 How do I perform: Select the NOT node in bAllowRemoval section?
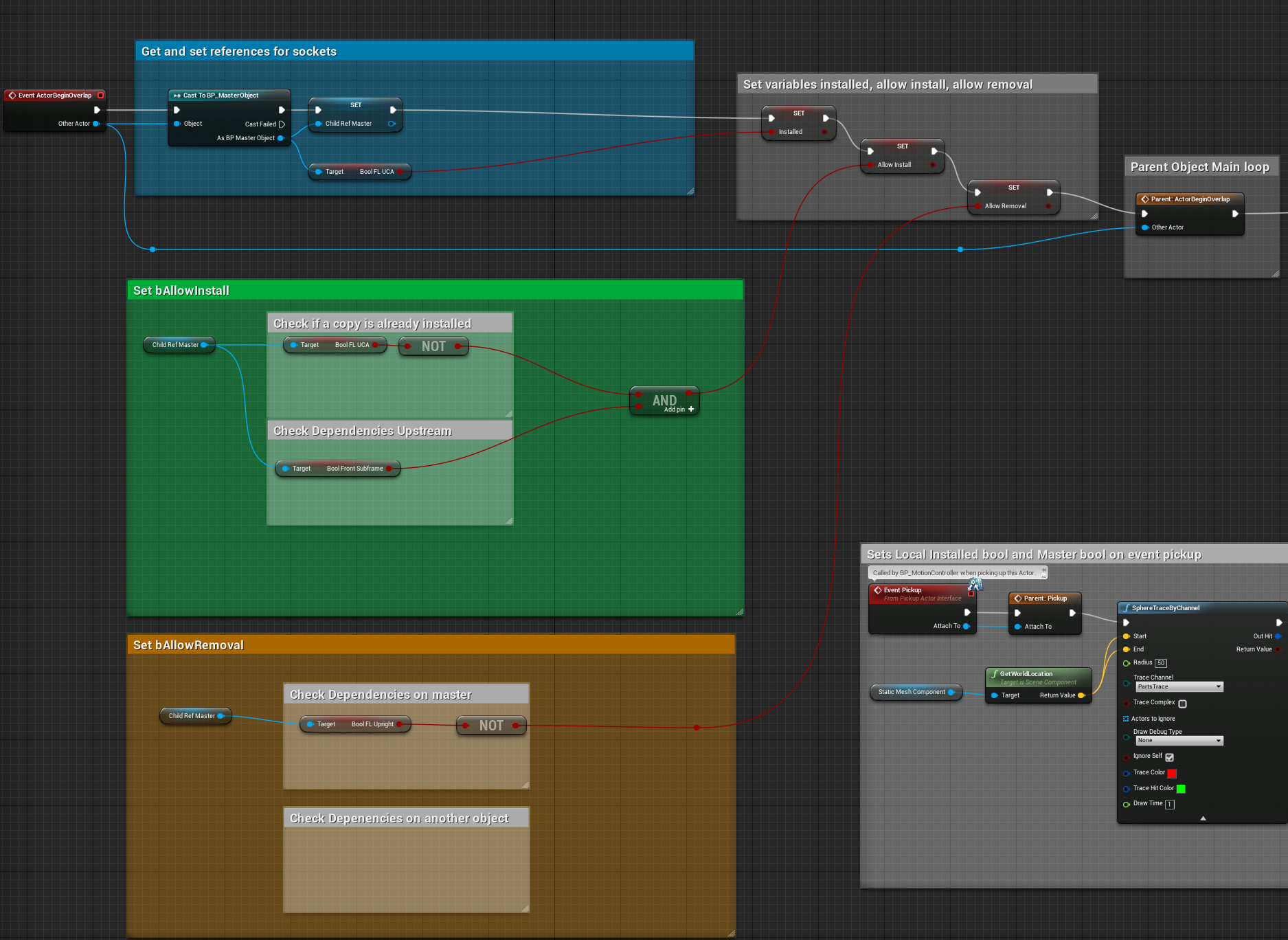(491, 726)
